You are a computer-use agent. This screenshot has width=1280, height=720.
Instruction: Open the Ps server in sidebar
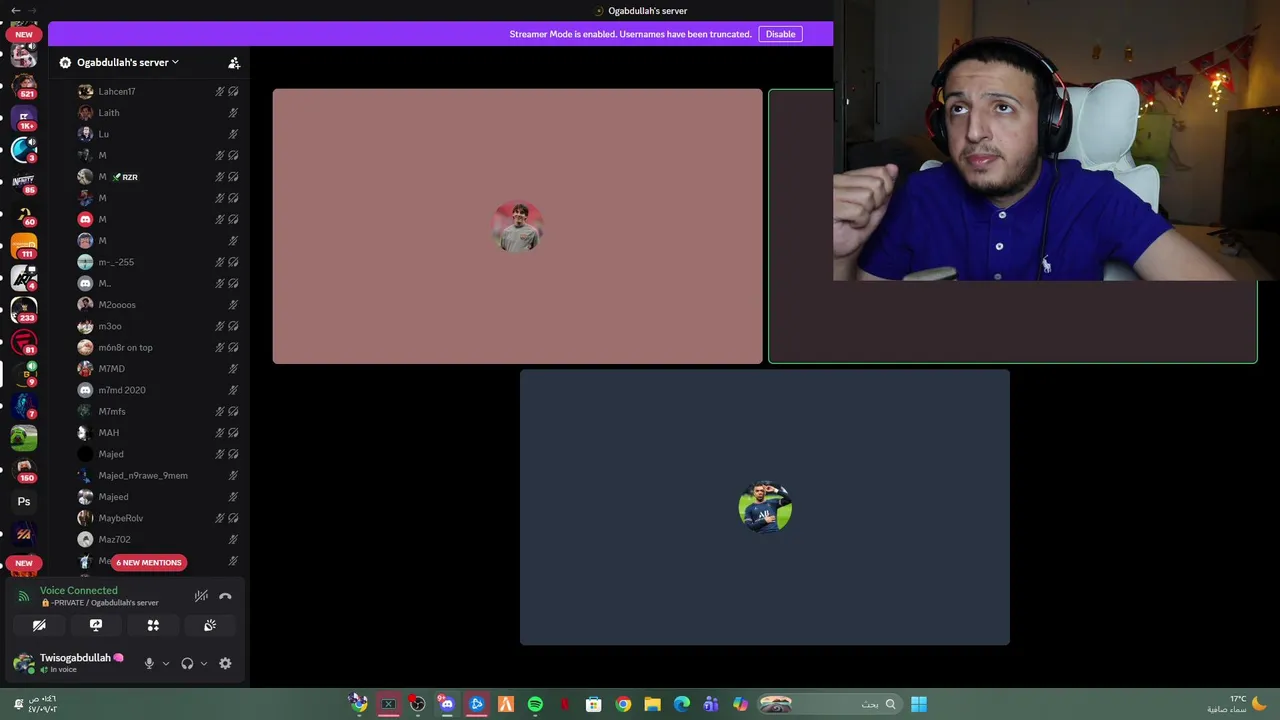[x=24, y=502]
